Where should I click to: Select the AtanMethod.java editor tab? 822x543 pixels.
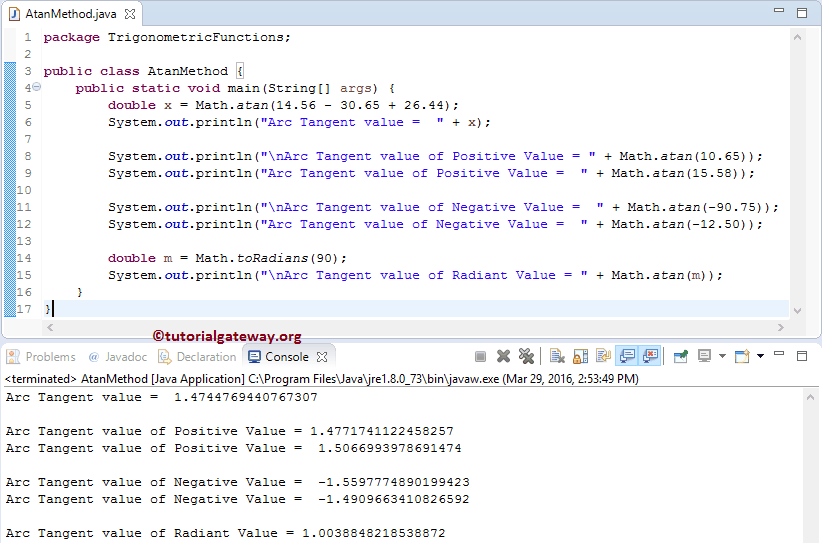tap(71, 14)
